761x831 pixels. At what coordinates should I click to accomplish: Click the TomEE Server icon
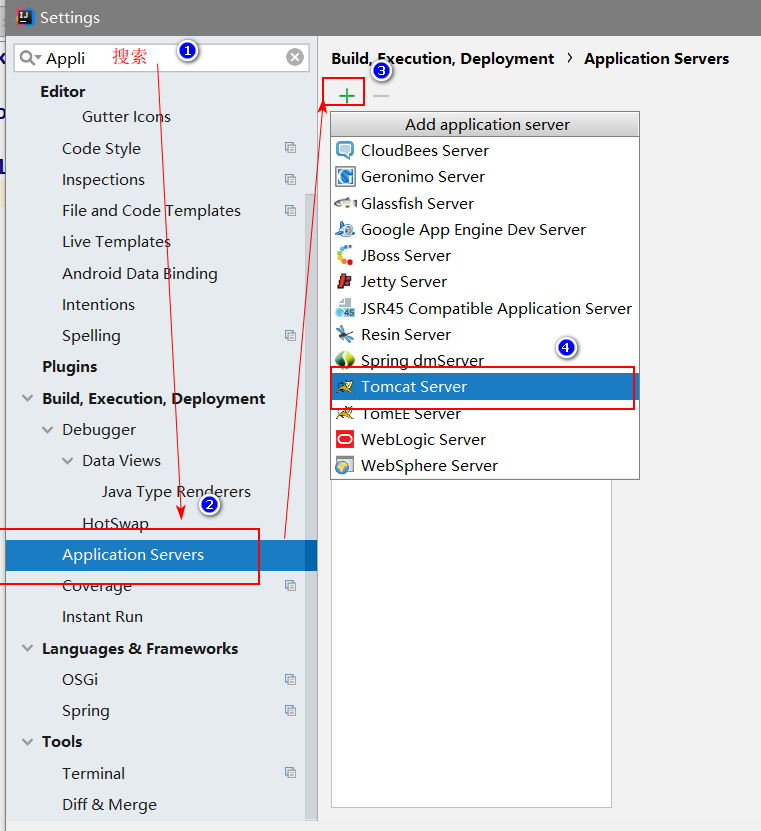click(x=345, y=413)
